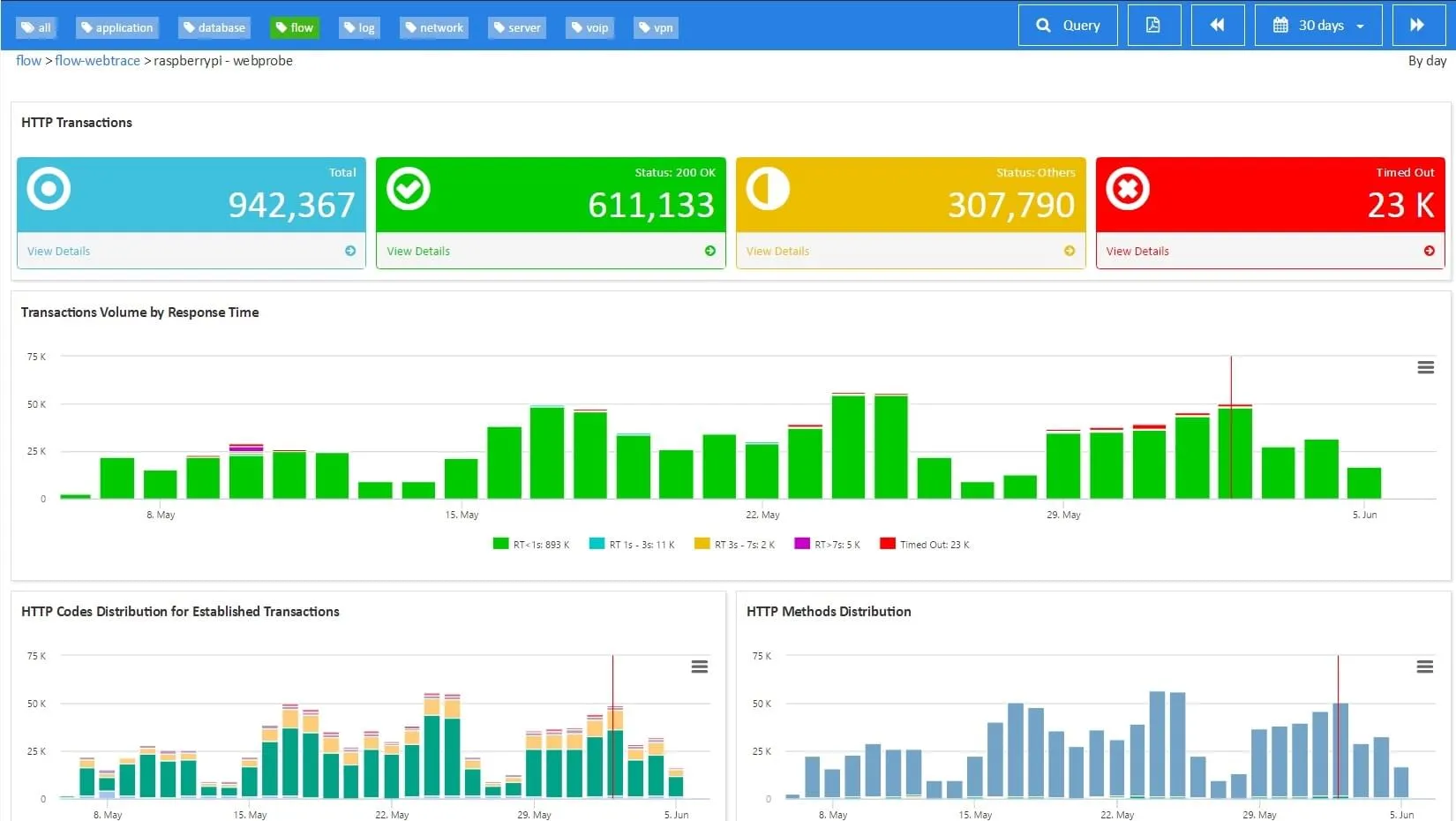
Task: Export the dashboard as PDF
Action: point(1153,25)
